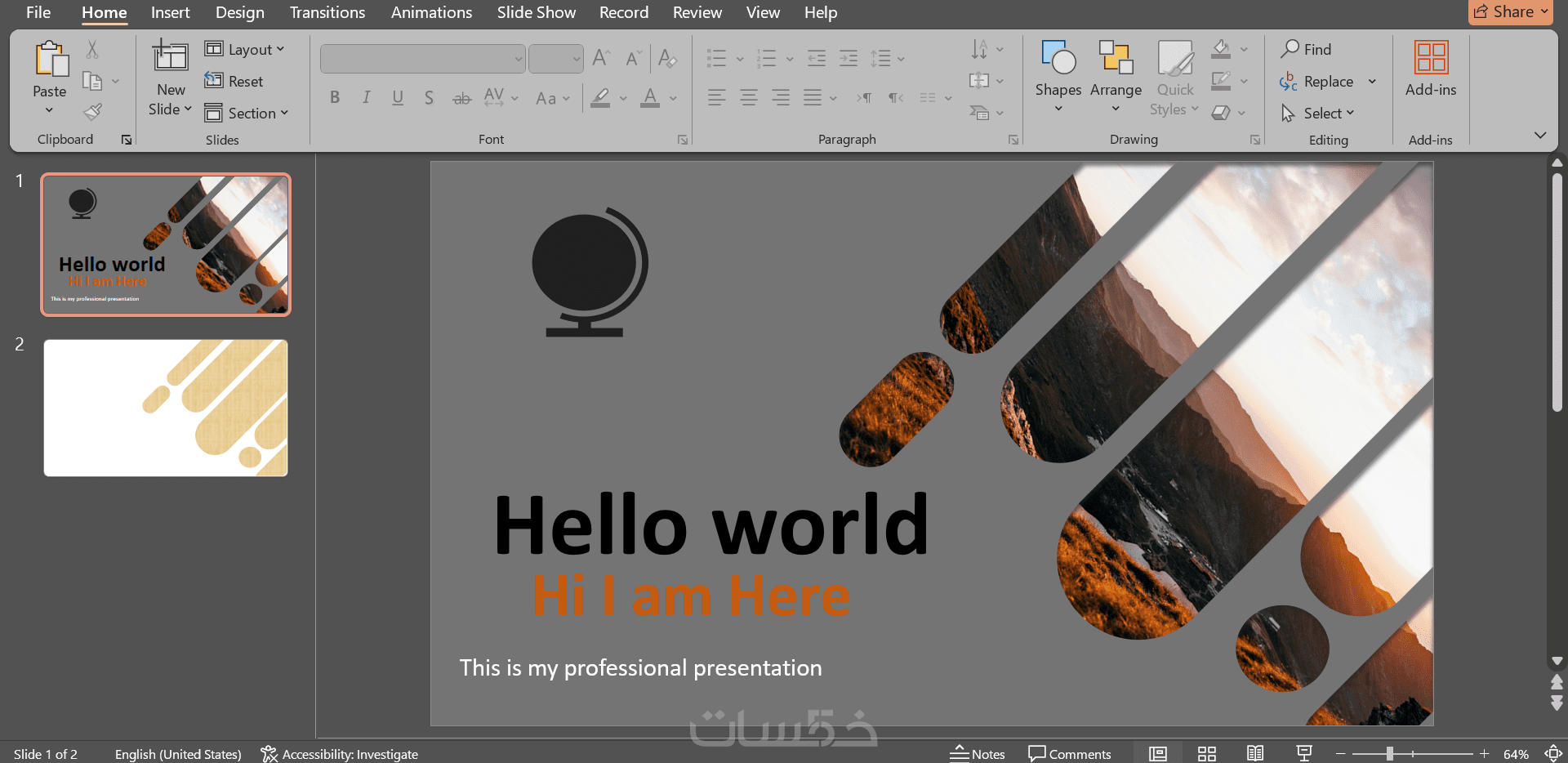Click the Share button
The width and height of the screenshot is (1568, 763).
1510,12
